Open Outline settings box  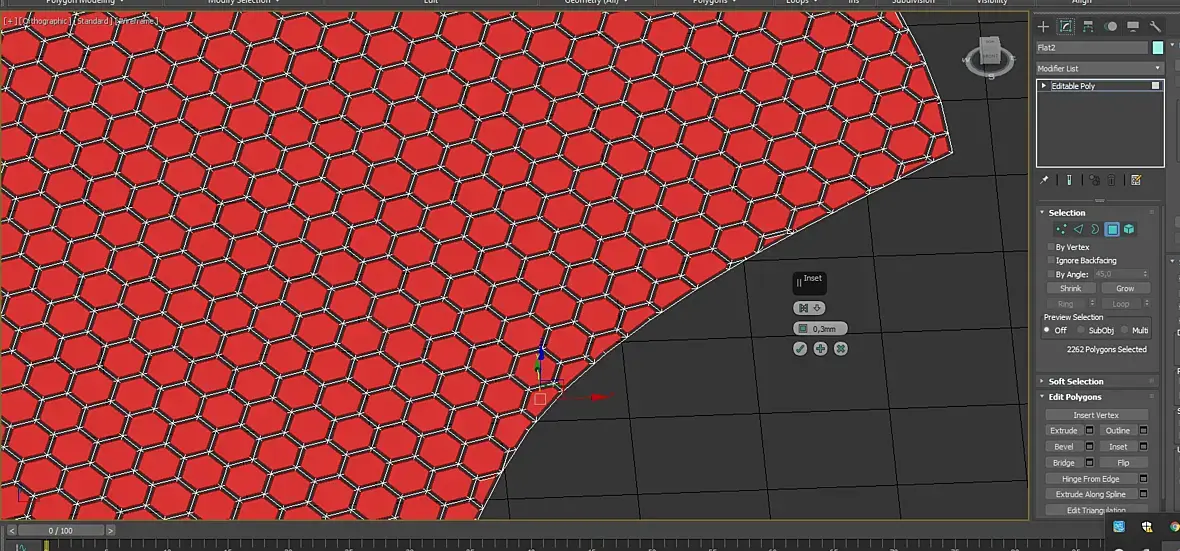pyautogui.click(x=1143, y=431)
